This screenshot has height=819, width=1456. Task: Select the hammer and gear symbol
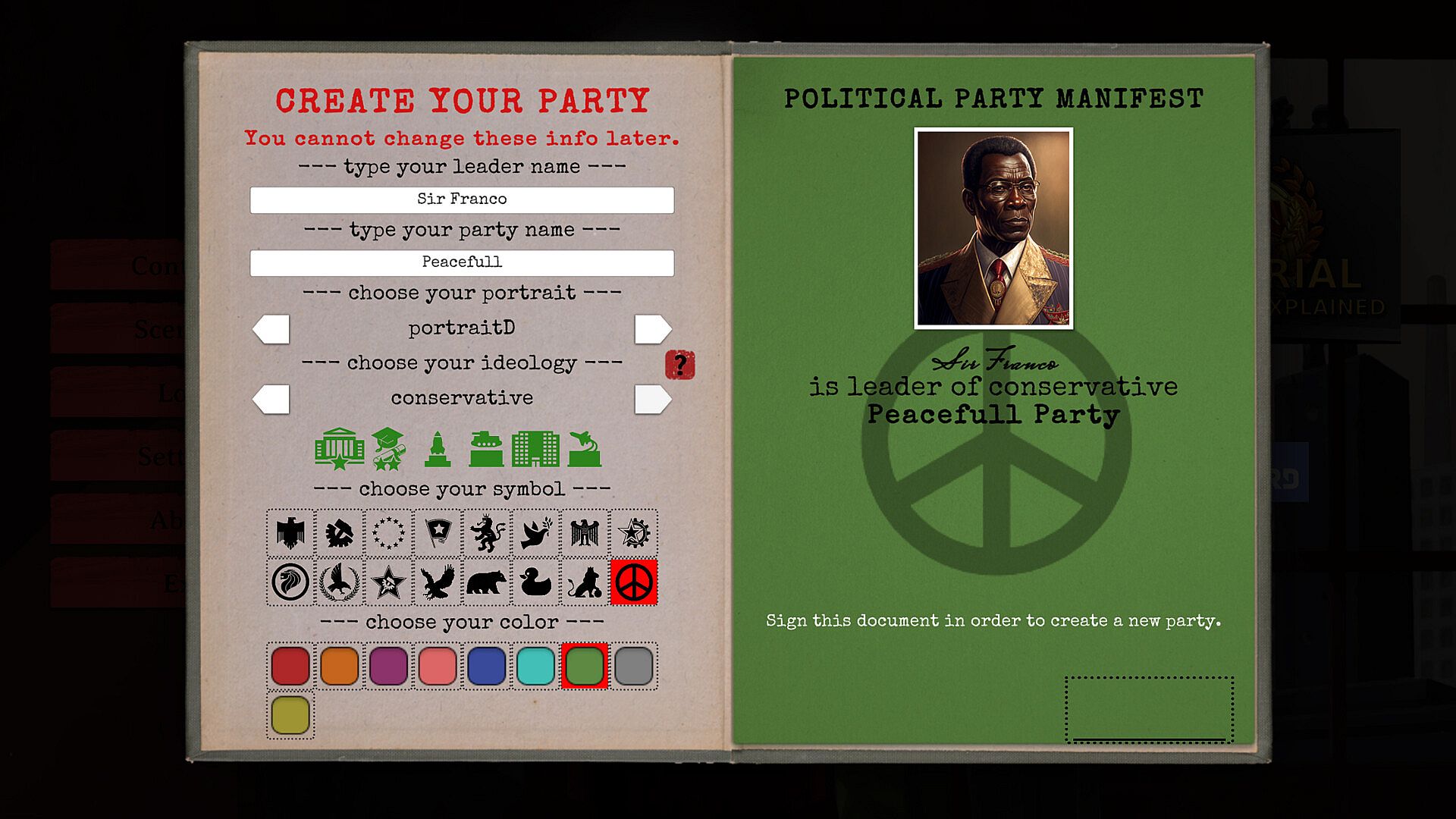pos(339,533)
